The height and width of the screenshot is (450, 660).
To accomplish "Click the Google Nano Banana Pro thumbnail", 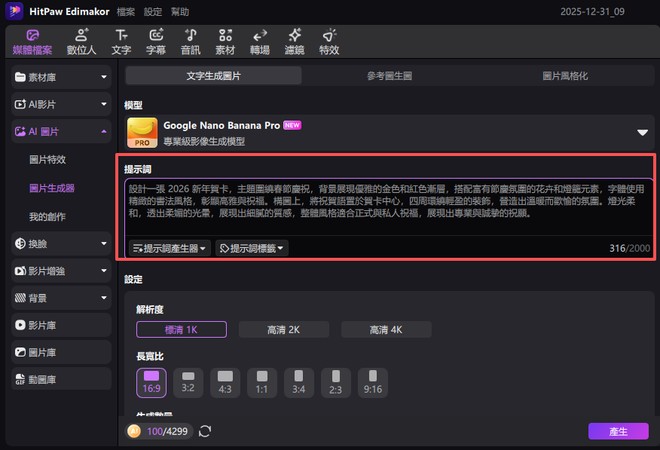I will coord(142,133).
